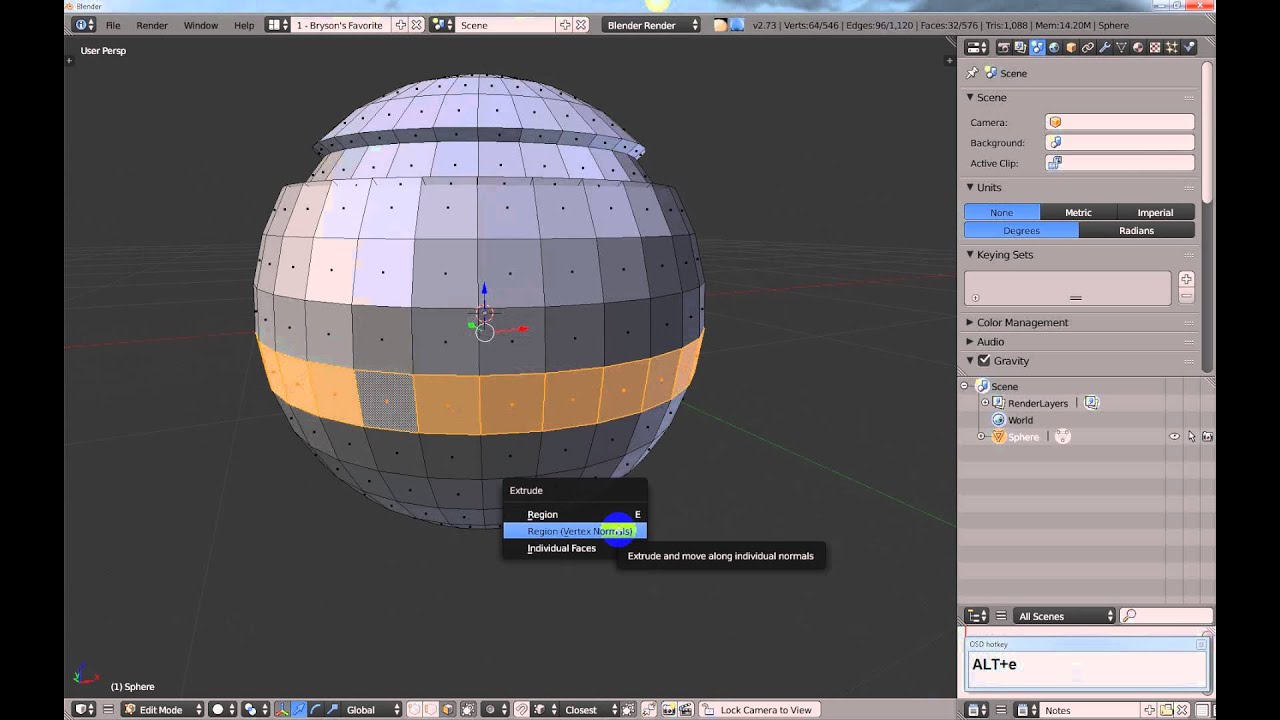The image size is (1280, 720).
Task: Select Radians rotation units
Action: coord(1137,230)
